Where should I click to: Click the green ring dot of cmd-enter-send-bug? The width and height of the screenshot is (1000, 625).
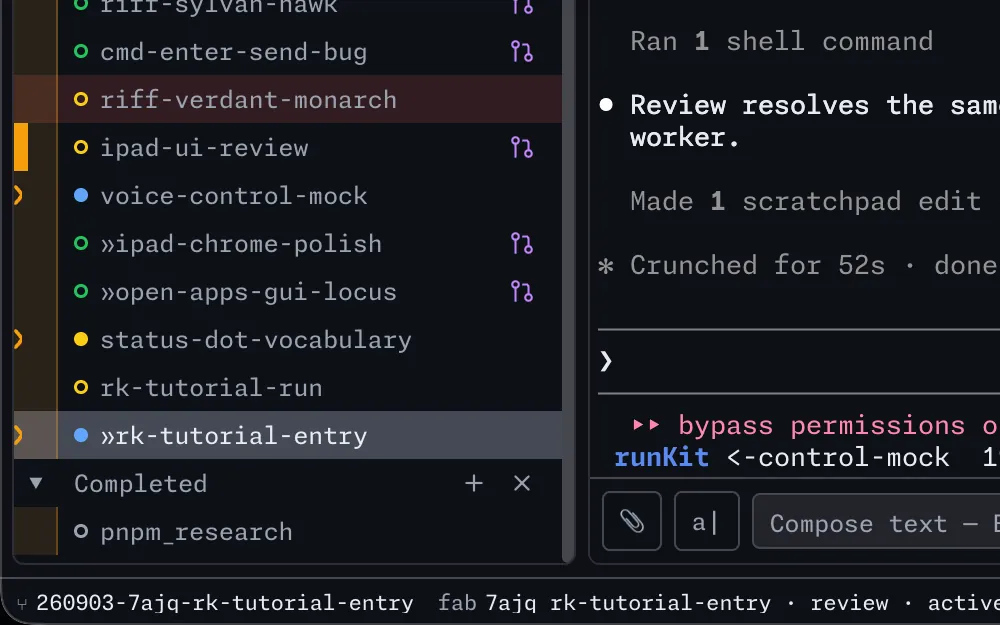point(81,51)
